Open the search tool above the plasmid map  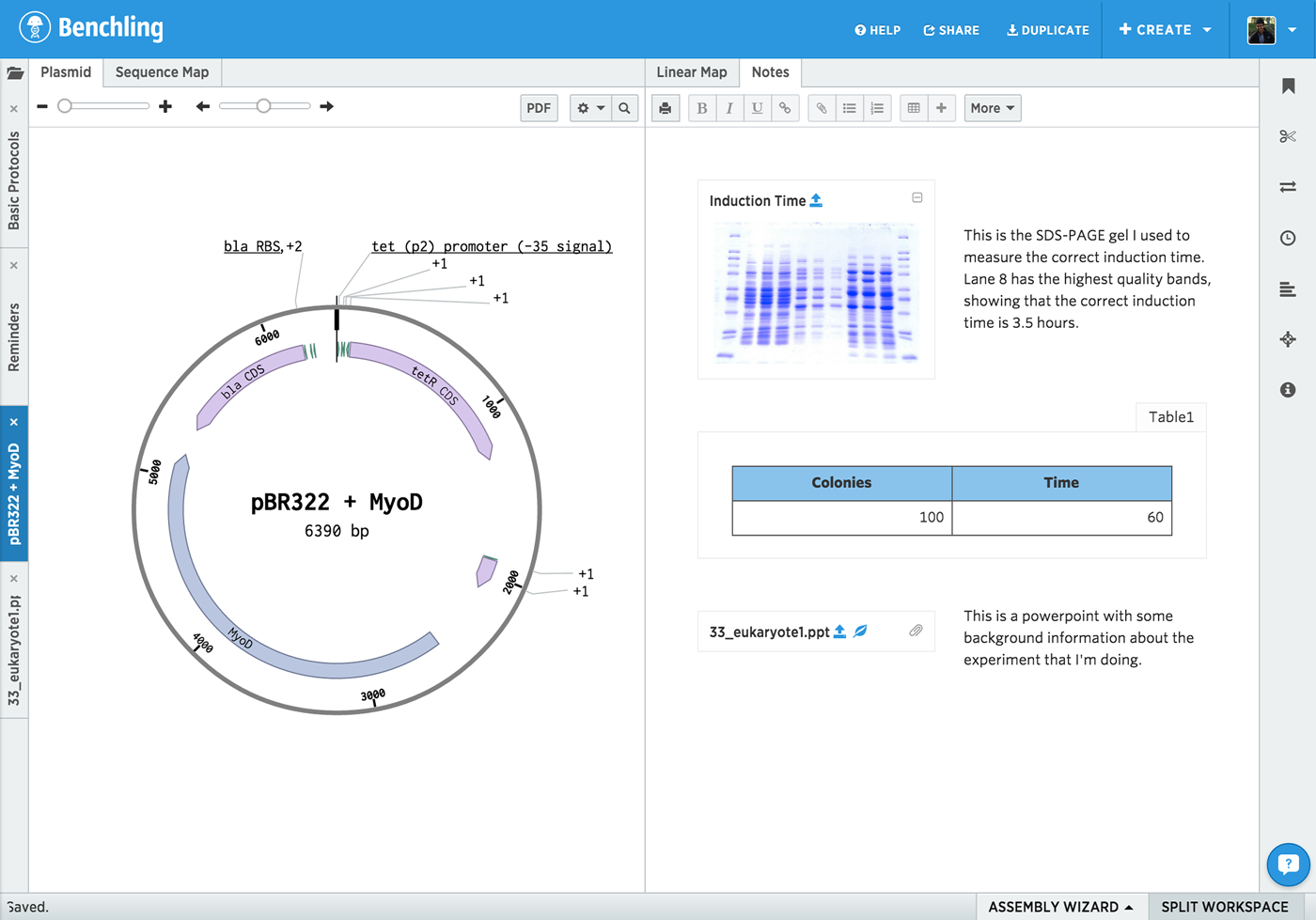(624, 107)
